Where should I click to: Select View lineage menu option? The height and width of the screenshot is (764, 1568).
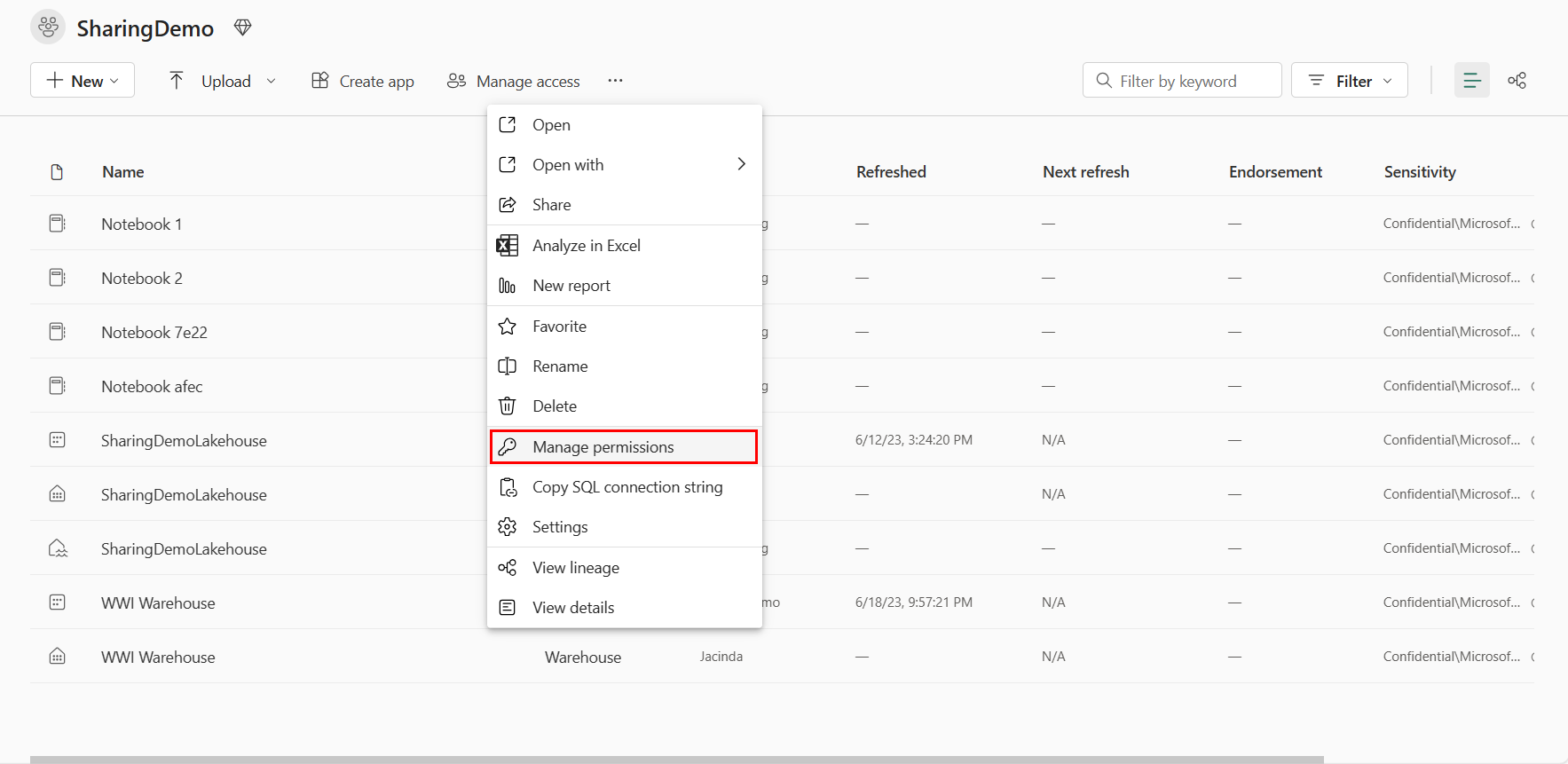coord(575,568)
